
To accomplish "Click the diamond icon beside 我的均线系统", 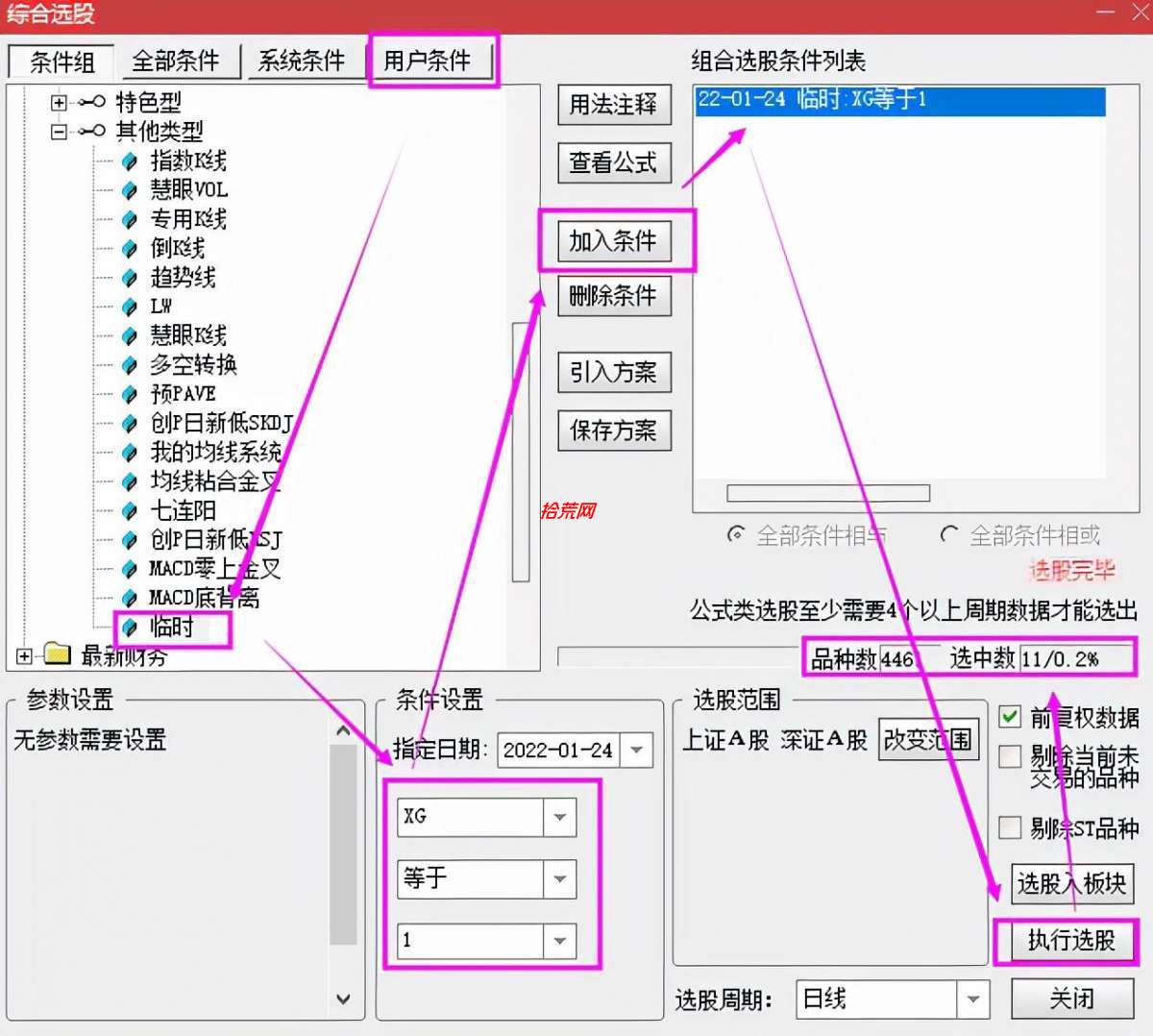I will coord(130,453).
